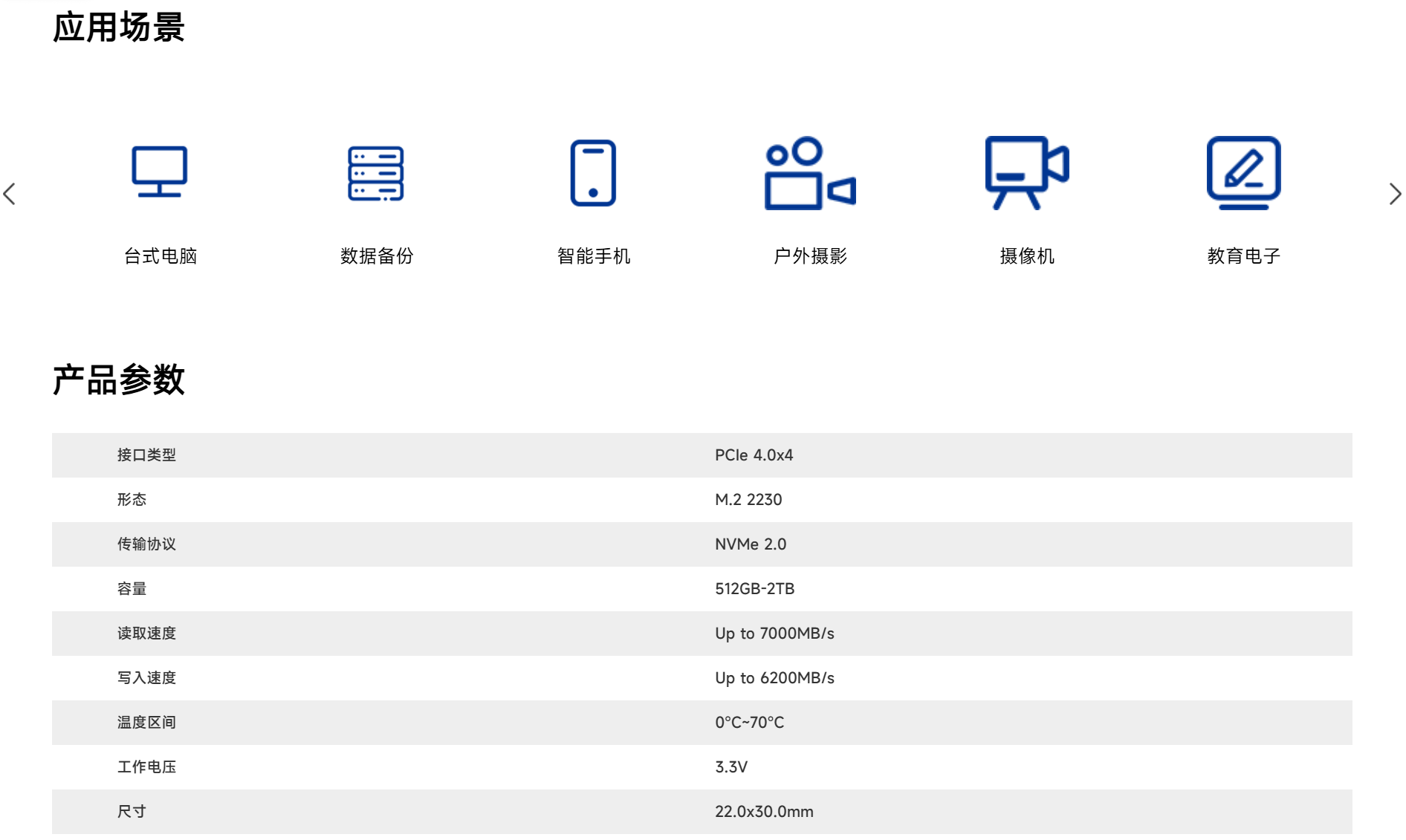The height and width of the screenshot is (840, 1406).
Task: Open the 智能手机 scenario text
Action: tap(594, 256)
